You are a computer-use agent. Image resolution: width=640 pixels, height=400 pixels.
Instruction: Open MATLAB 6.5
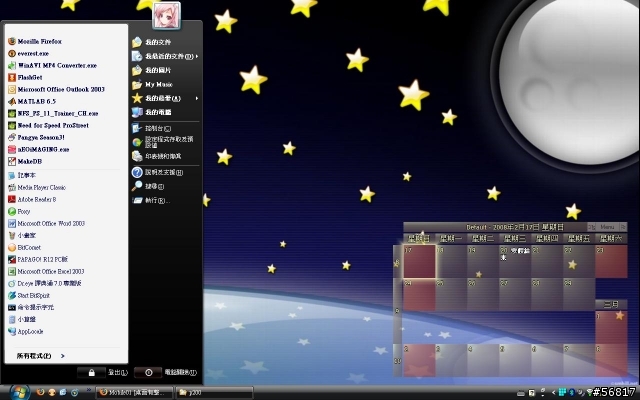[32, 101]
